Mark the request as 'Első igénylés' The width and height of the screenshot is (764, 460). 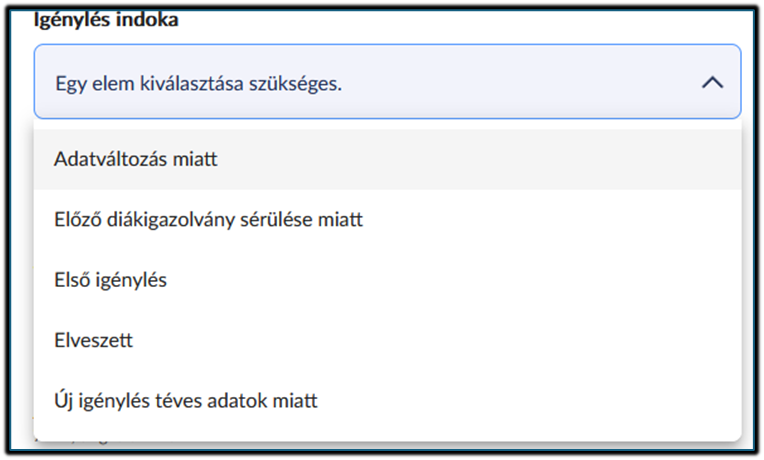click(x=111, y=280)
